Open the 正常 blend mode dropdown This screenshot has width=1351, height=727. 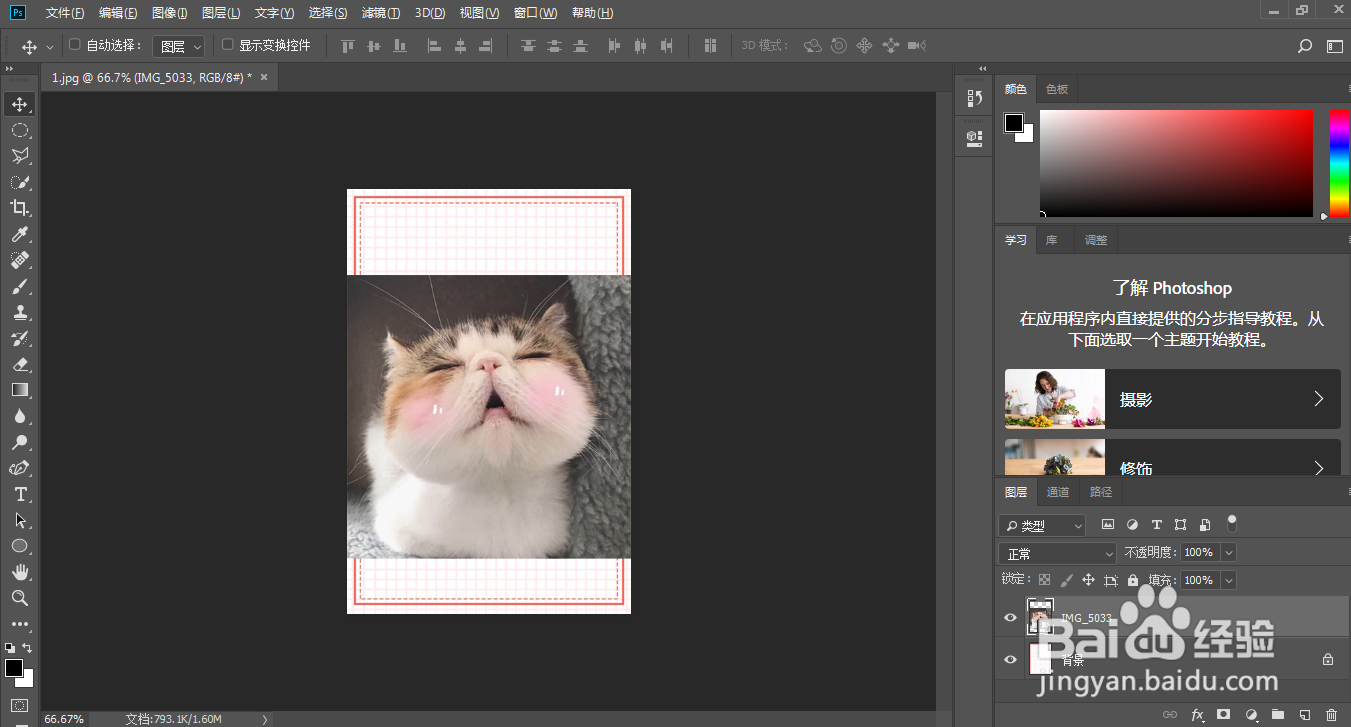pyautogui.click(x=1058, y=553)
